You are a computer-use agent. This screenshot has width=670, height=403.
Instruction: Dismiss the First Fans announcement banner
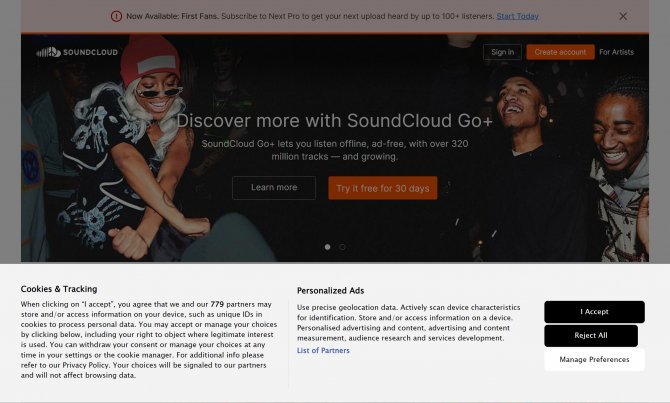(x=623, y=16)
